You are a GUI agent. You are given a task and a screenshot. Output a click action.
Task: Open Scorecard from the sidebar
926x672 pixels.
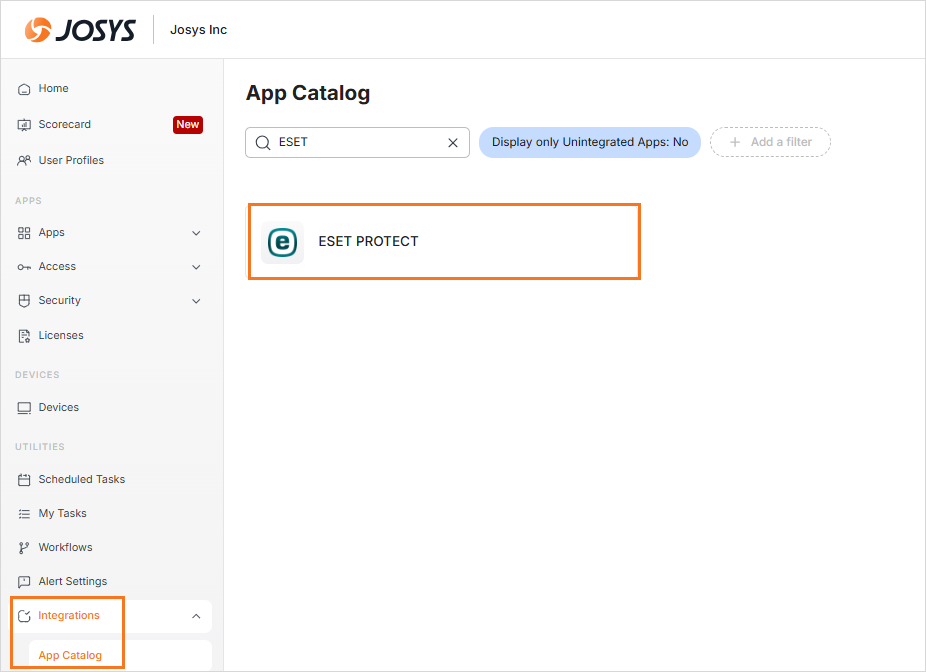click(65, 125)
